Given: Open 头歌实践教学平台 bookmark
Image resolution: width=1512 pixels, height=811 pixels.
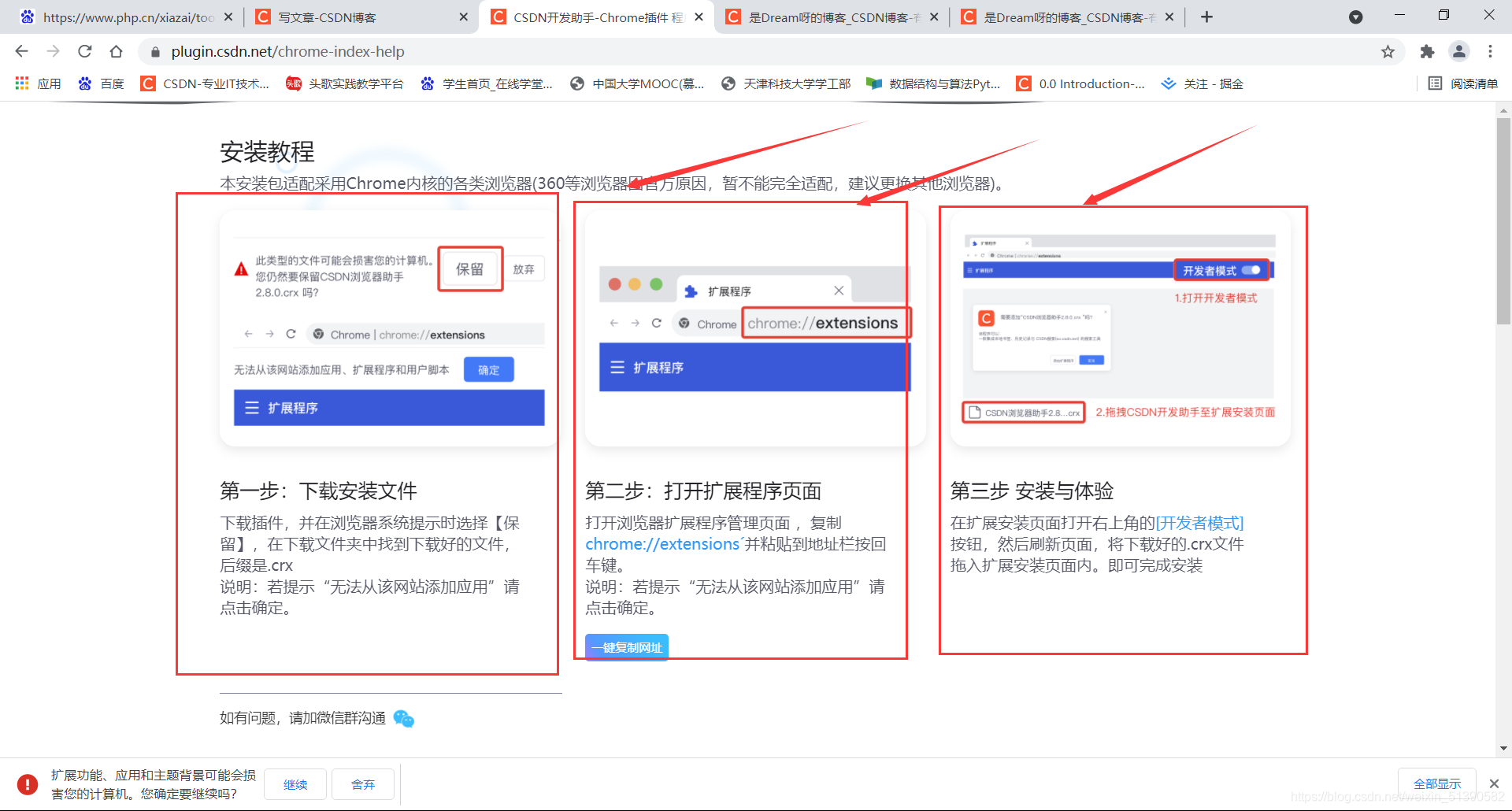Looking at the screenshot, I should pos(344,83).
